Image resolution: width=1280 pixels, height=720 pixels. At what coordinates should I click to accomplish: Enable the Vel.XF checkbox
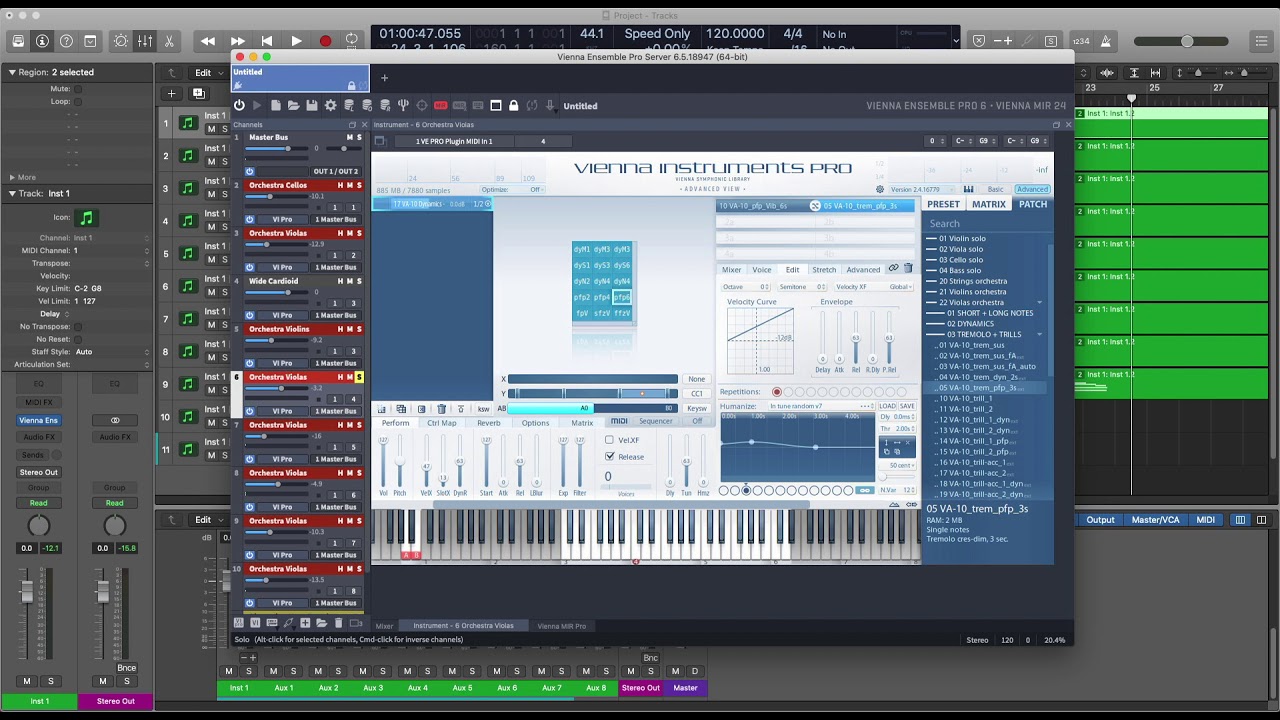pos(609,440)
